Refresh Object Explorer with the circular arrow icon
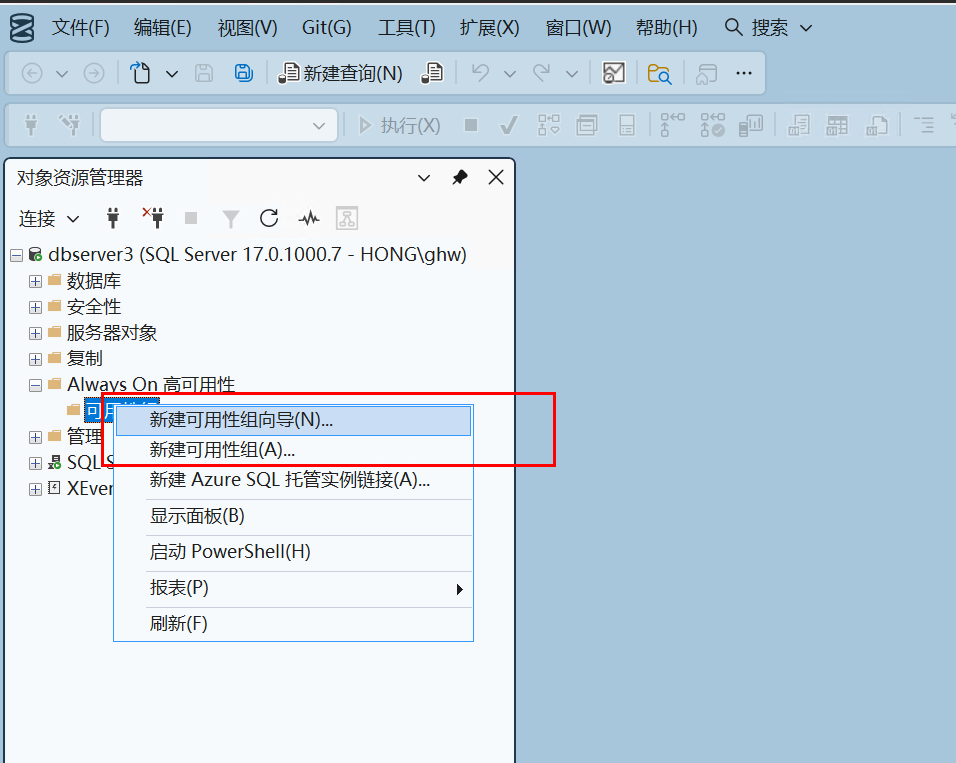 tap(269, 218)
